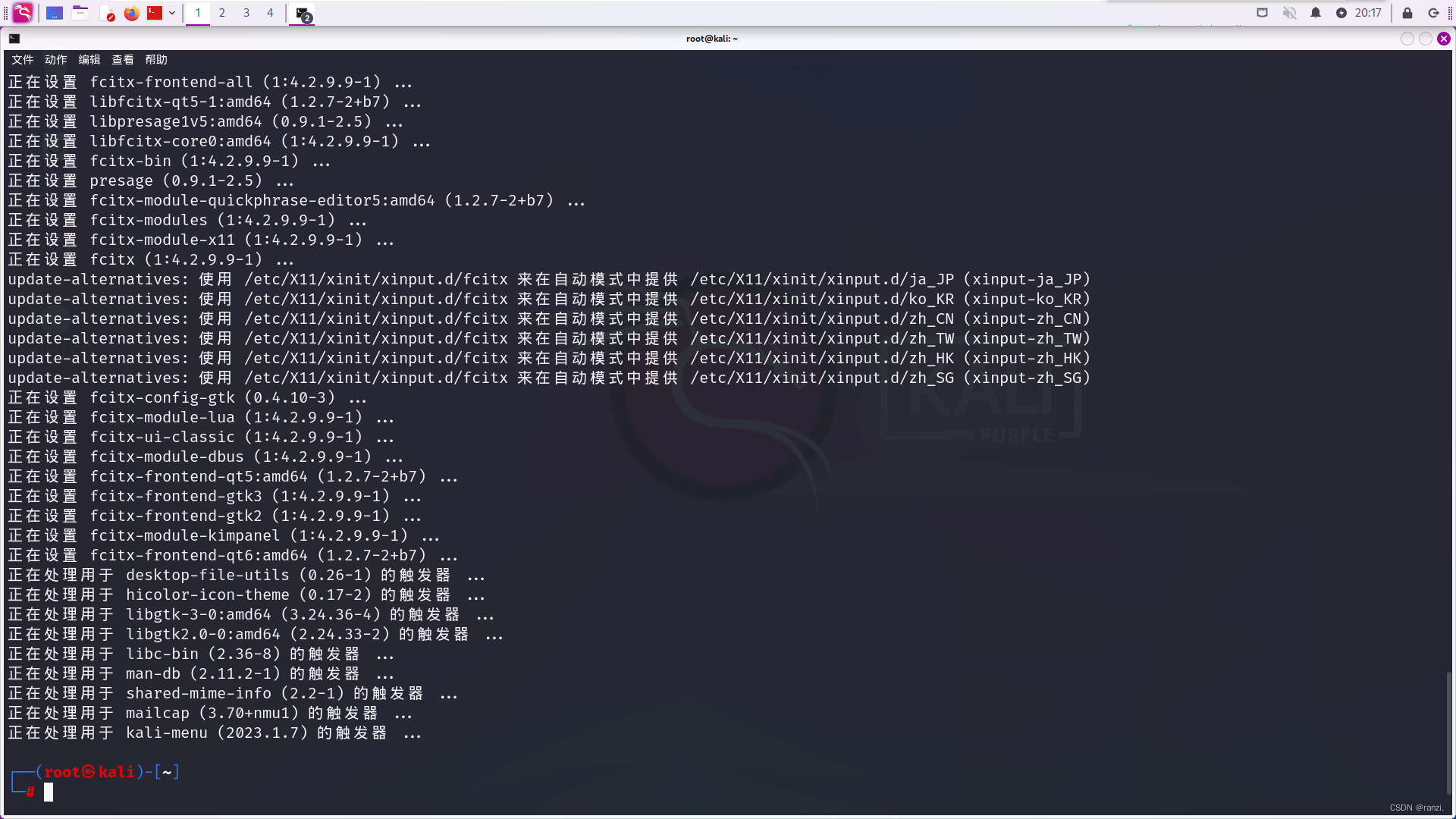Image resolution: width=1456 pixels, height=819 pixels.
Task: Click the show desktop icon
Action: coord(55,13)
